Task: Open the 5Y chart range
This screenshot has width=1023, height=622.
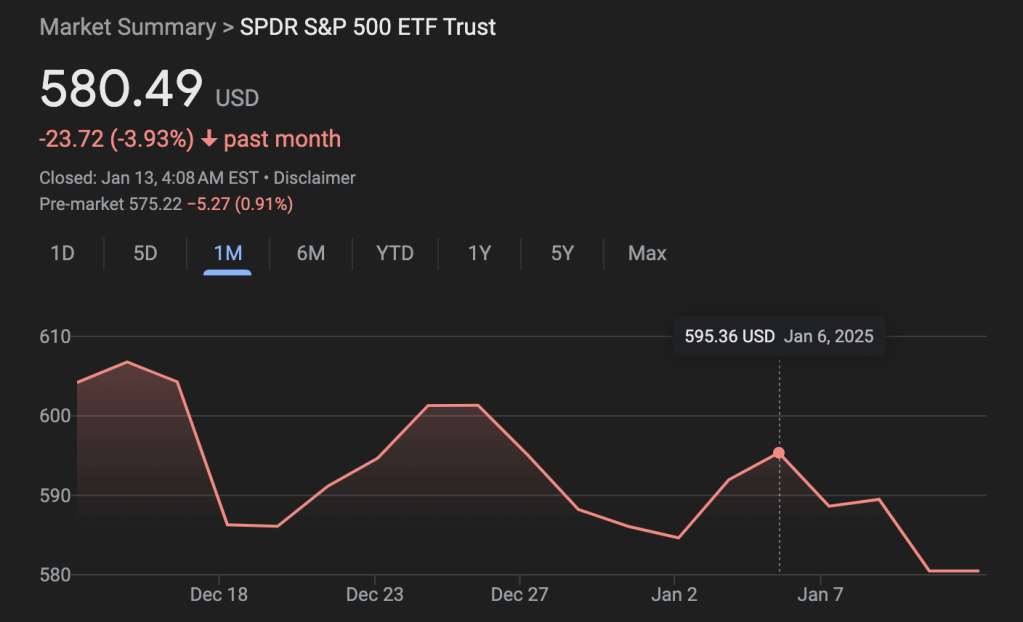Action: coord(562,253)
